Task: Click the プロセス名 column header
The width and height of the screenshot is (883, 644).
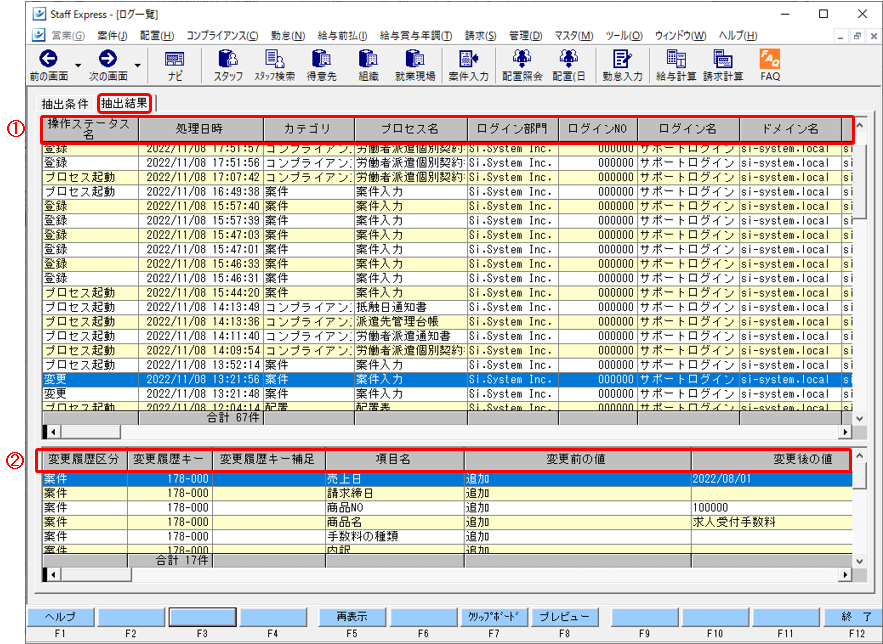Action: point(411,129)
